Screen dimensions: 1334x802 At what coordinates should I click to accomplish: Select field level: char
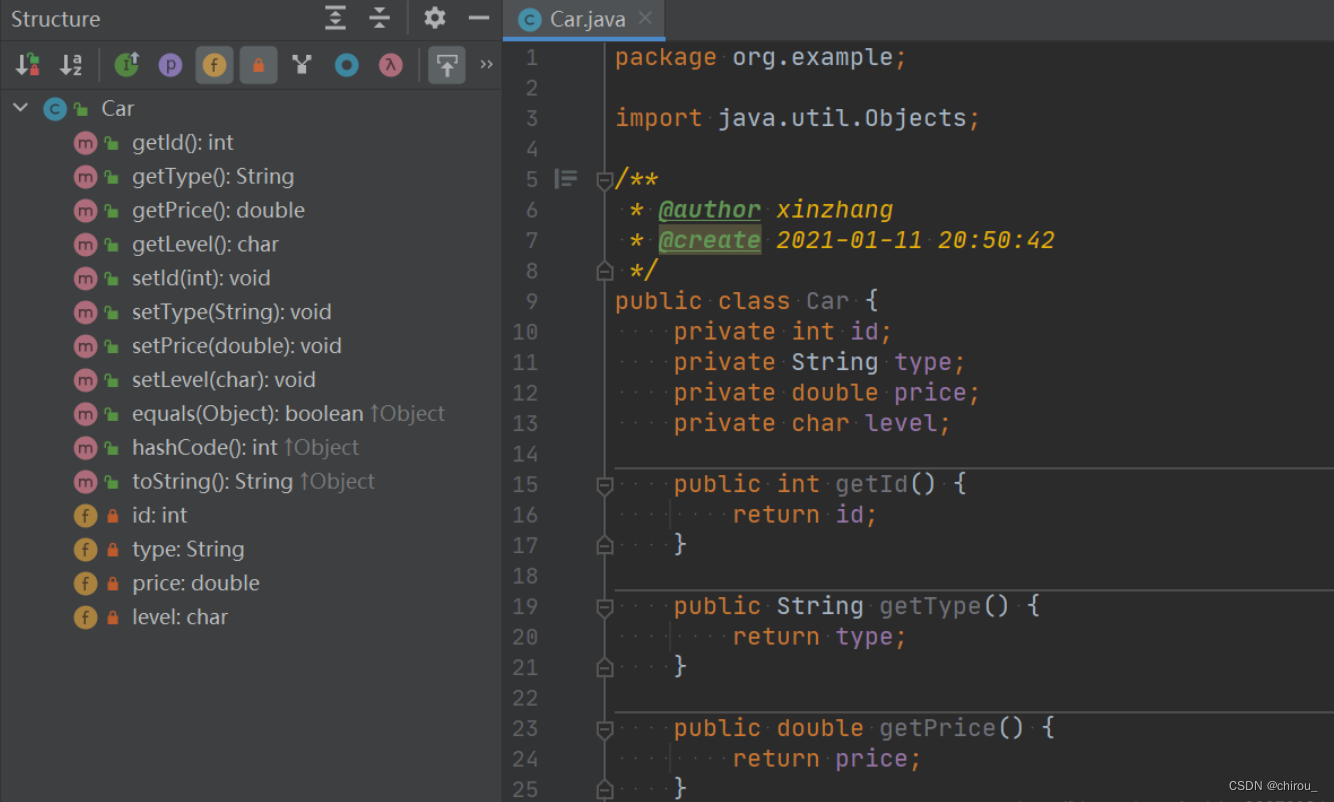point(180,618)
